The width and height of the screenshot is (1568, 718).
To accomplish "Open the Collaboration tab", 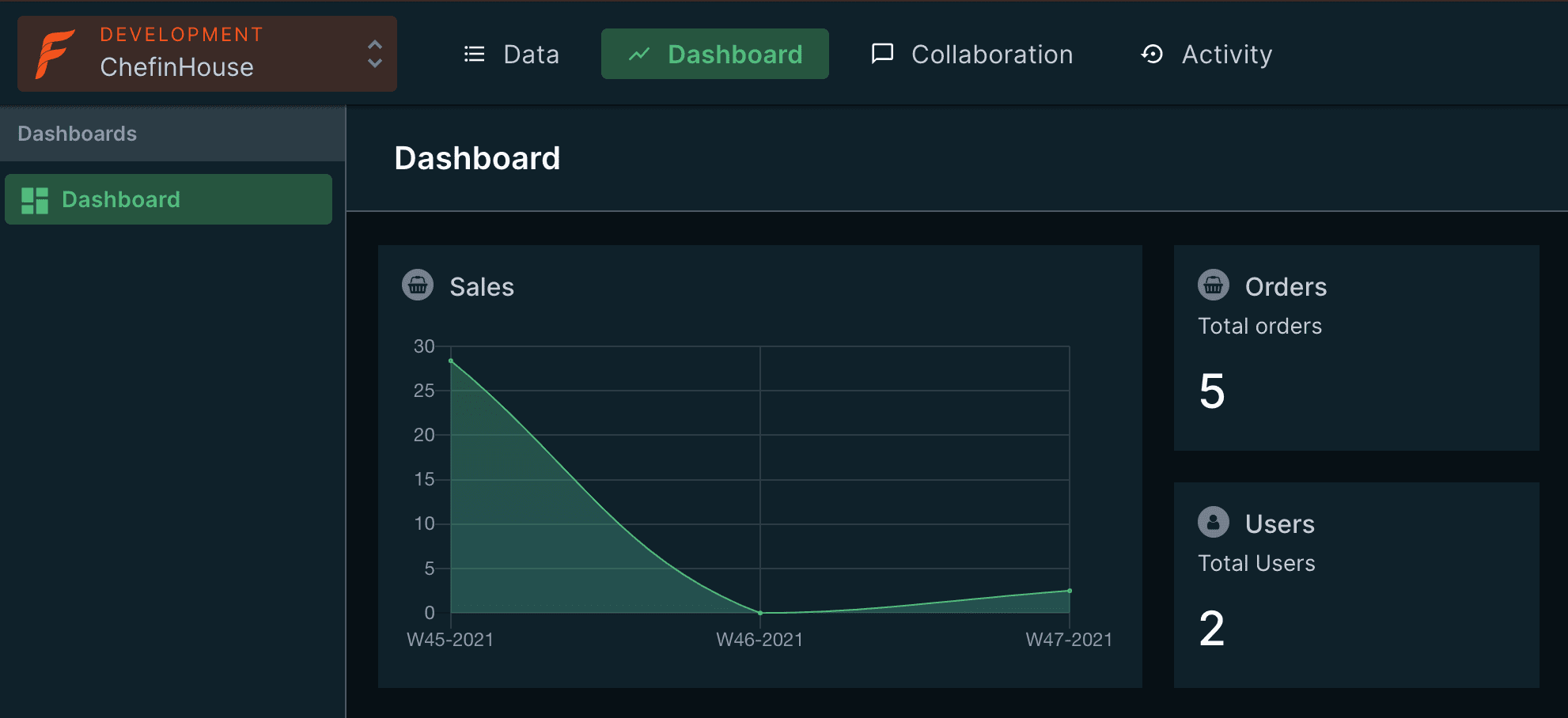I will point(991,54).
